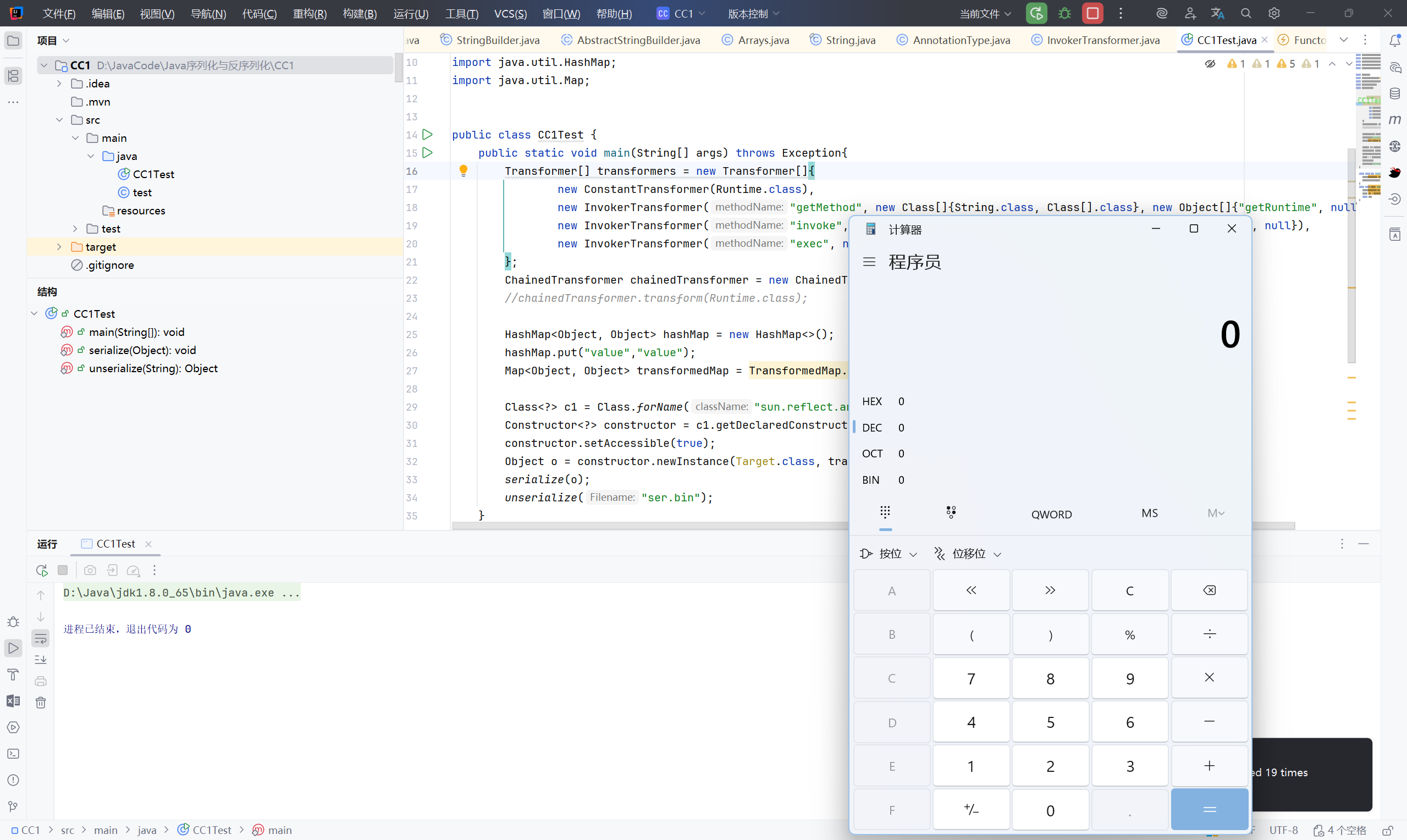
Task: Open the terminal tool window icon
Action: pyautogui.click(x=13, y=753)
